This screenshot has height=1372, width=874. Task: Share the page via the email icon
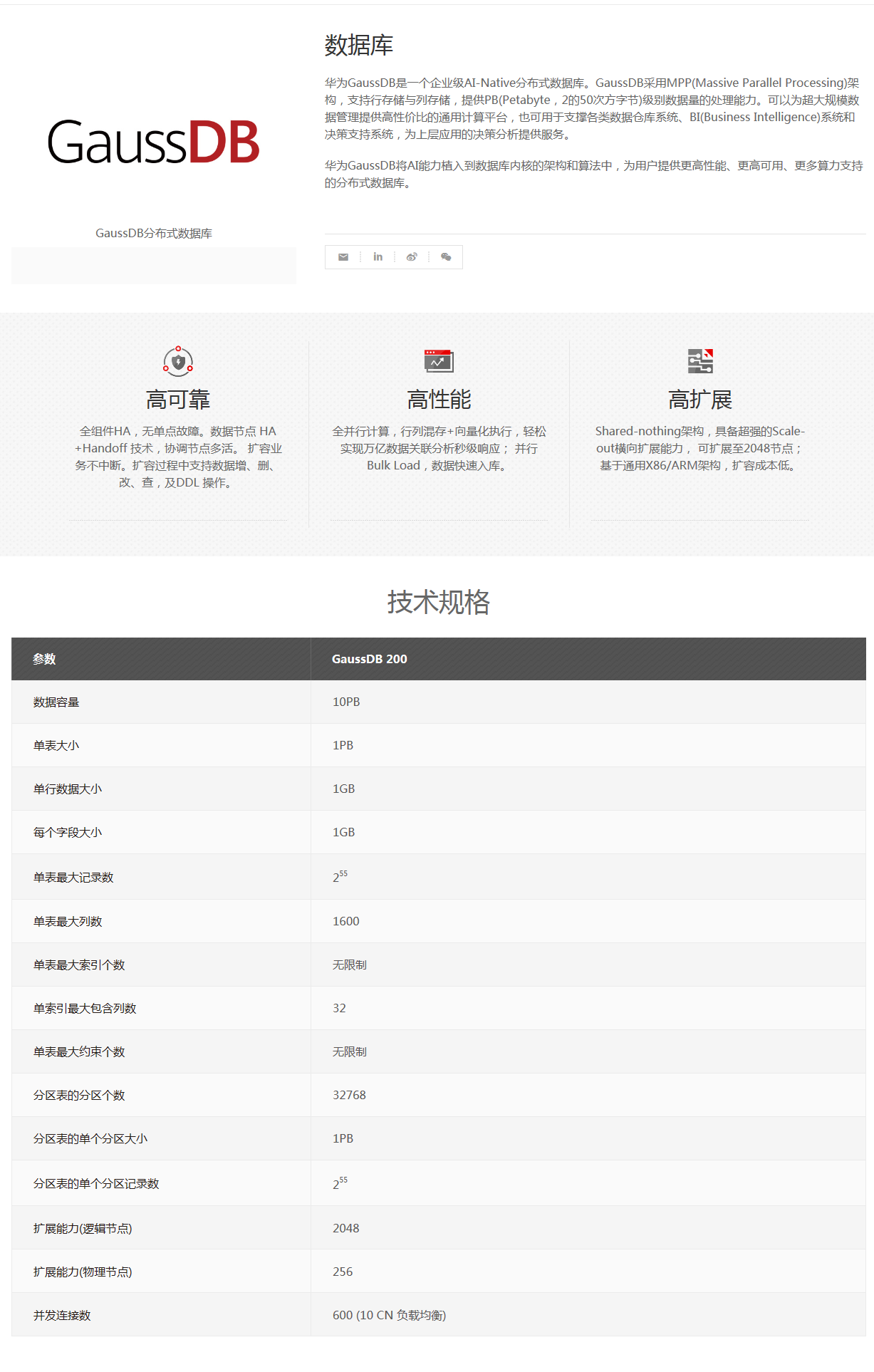[x=343, y=257]
